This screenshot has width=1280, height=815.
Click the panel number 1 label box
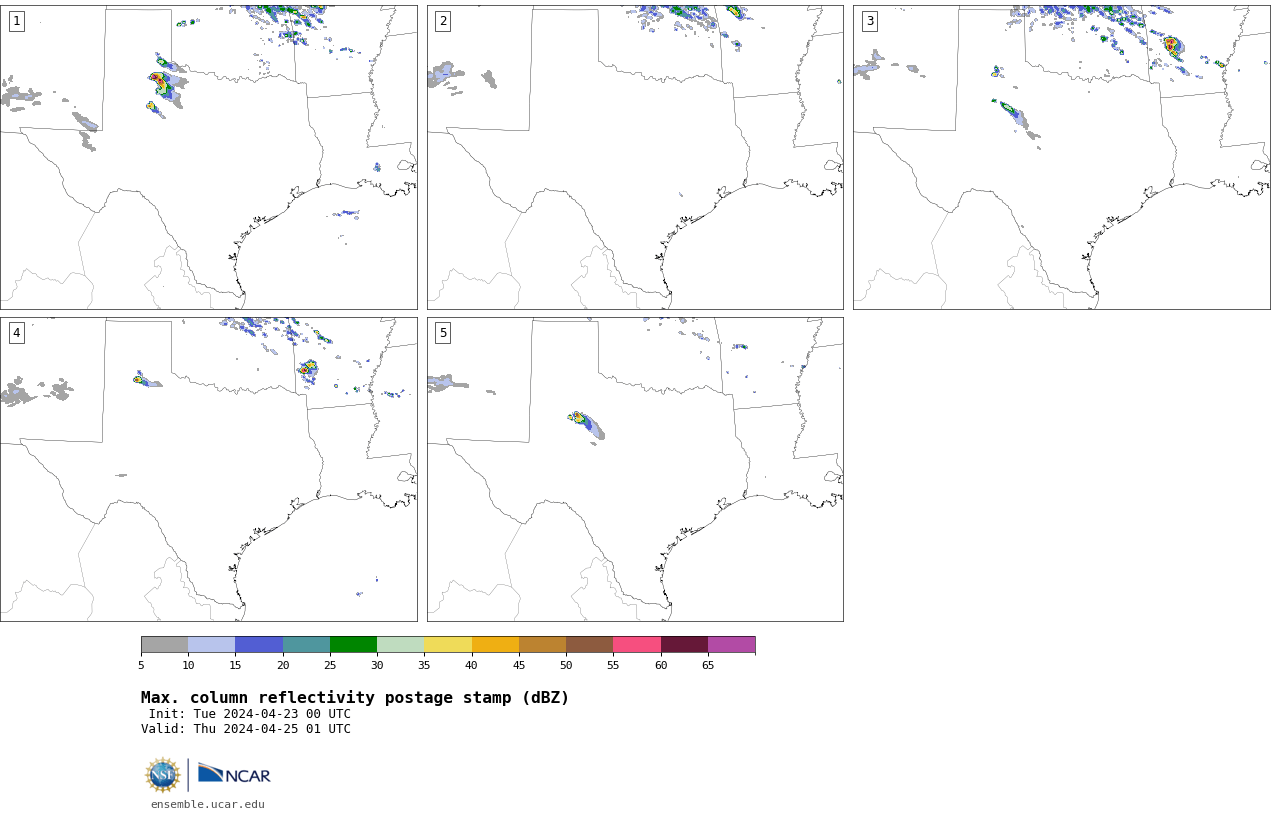point(16,21)
